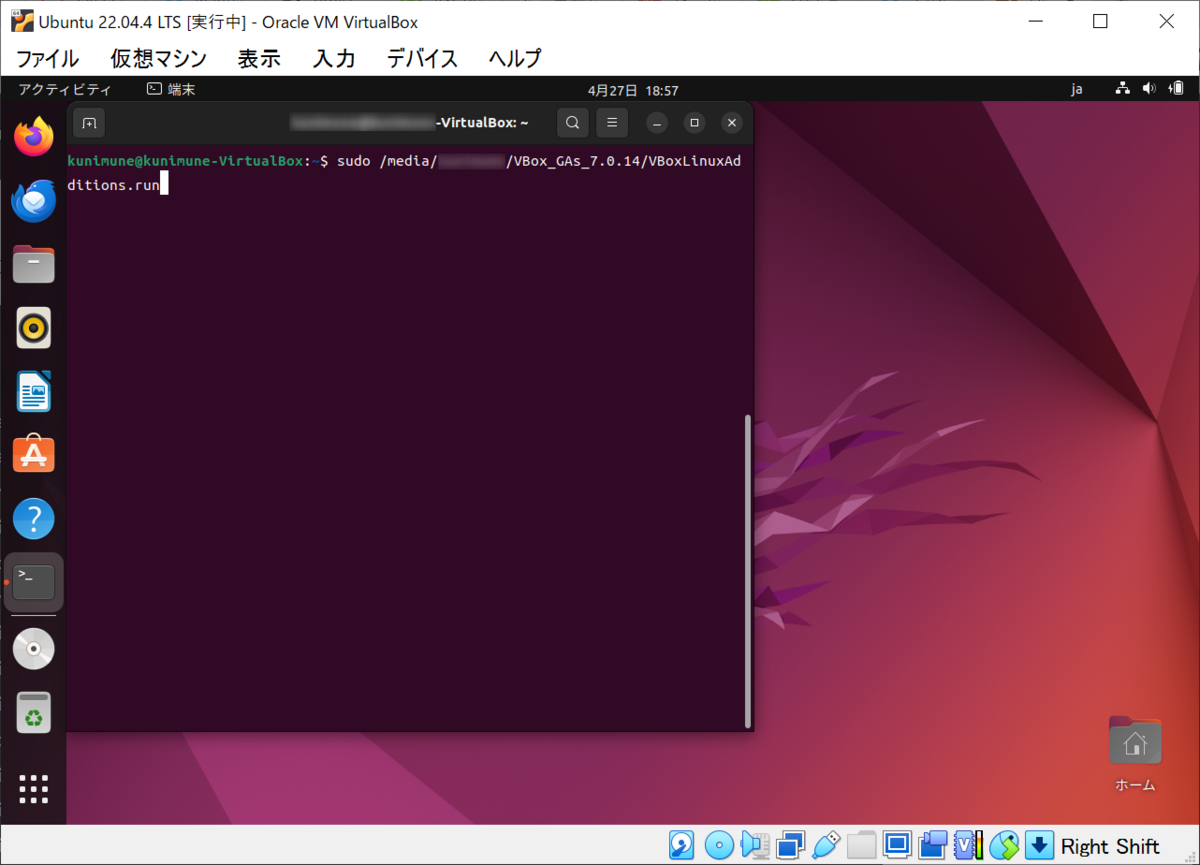Open new tab in the terminal window
1200x865 pixels.
coord(89,123)
